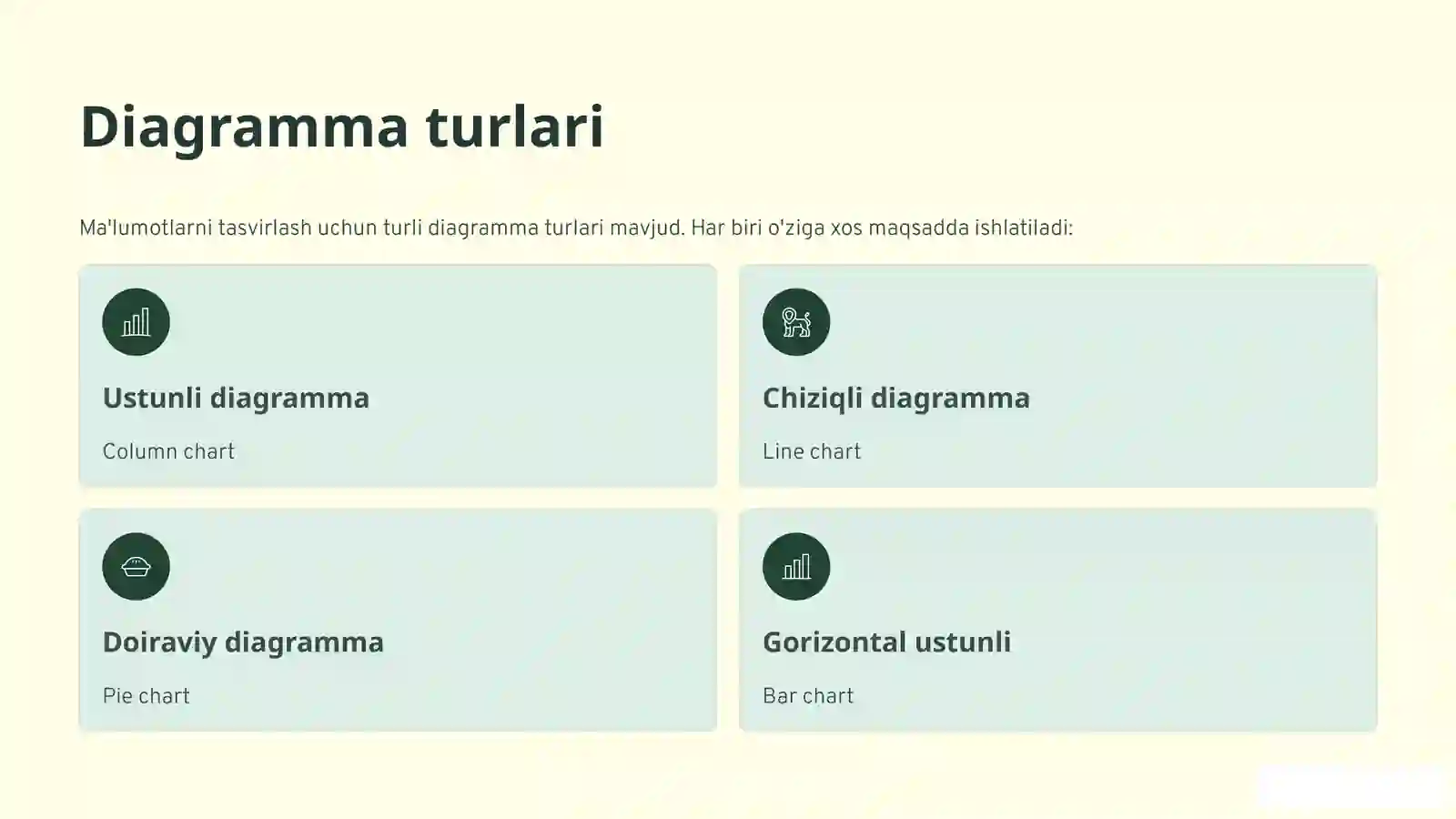Screen dimensions: 1456x819
Task: Select the 'Gorizontal ustunli' heading
Action: click(x=886, y=642)
